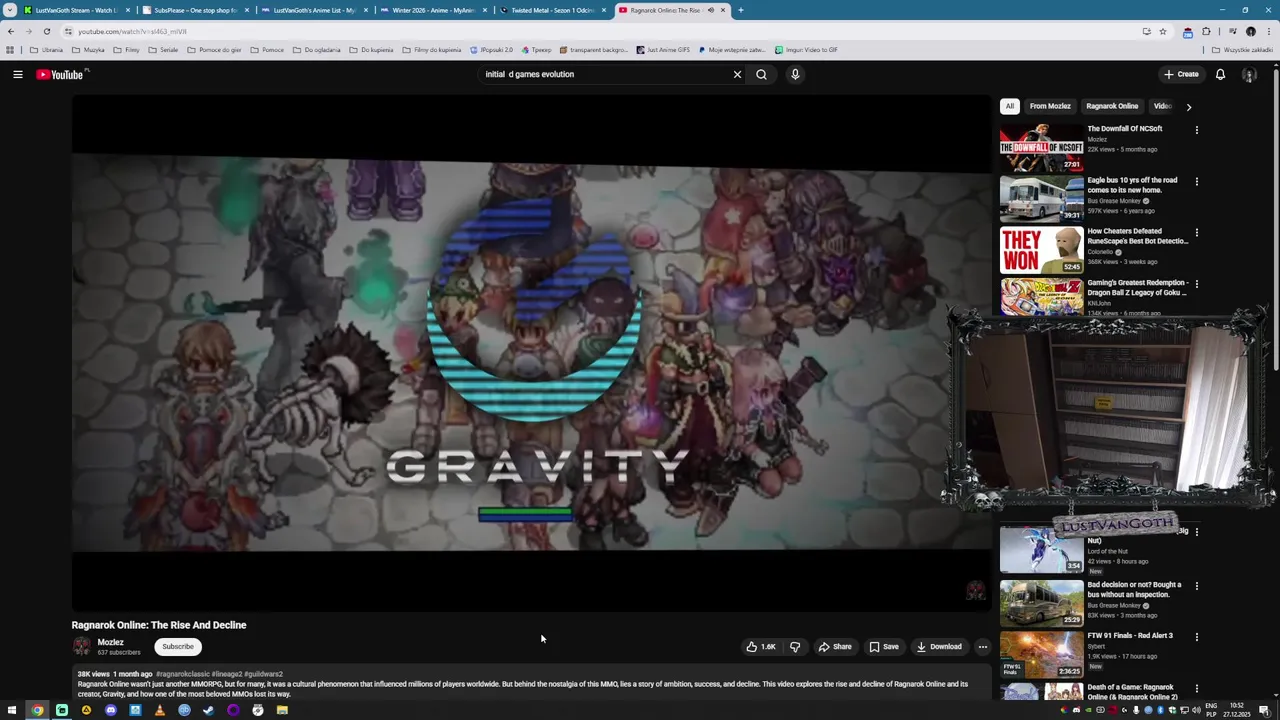The height and width of the screenshot is (720, 1280).
Task: Select the Ragnarok Online chip
Action: coord(1112,106)
